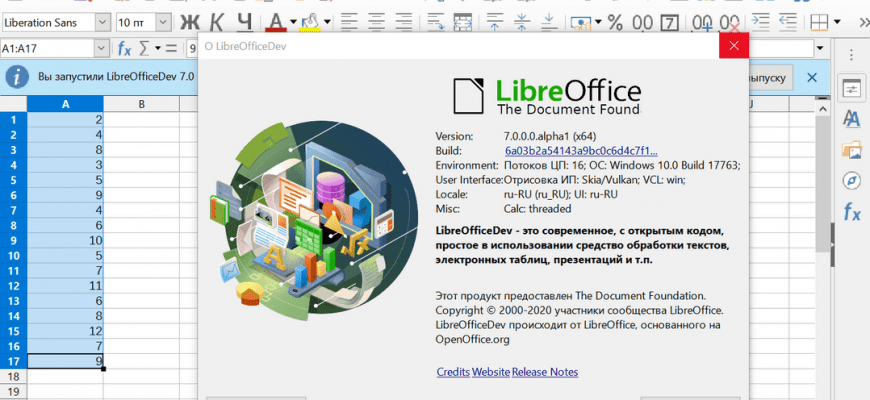Apply the red font color

pyautogui.click(x=275, y=22)
